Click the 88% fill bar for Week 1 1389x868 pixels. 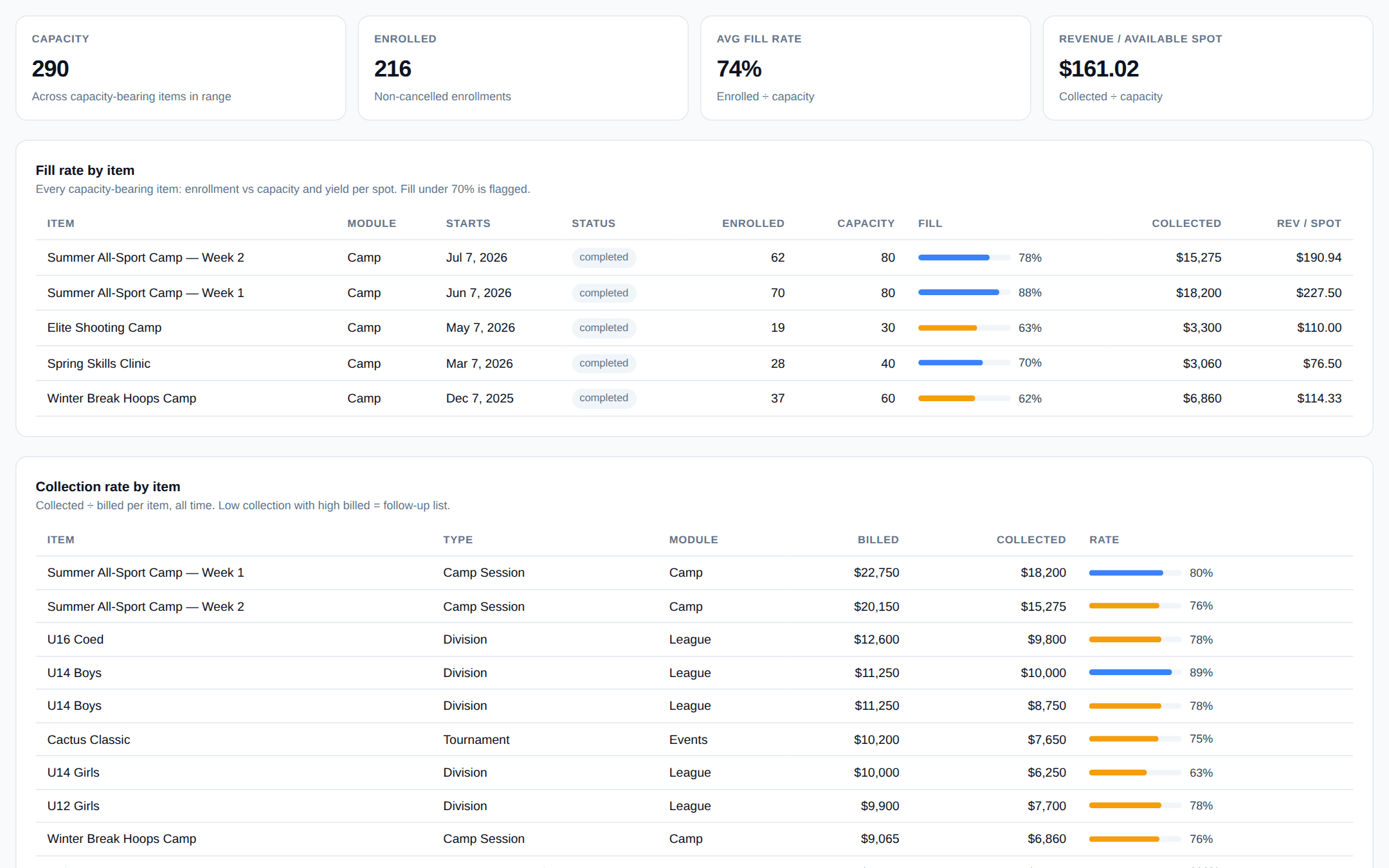coord(964,293)
